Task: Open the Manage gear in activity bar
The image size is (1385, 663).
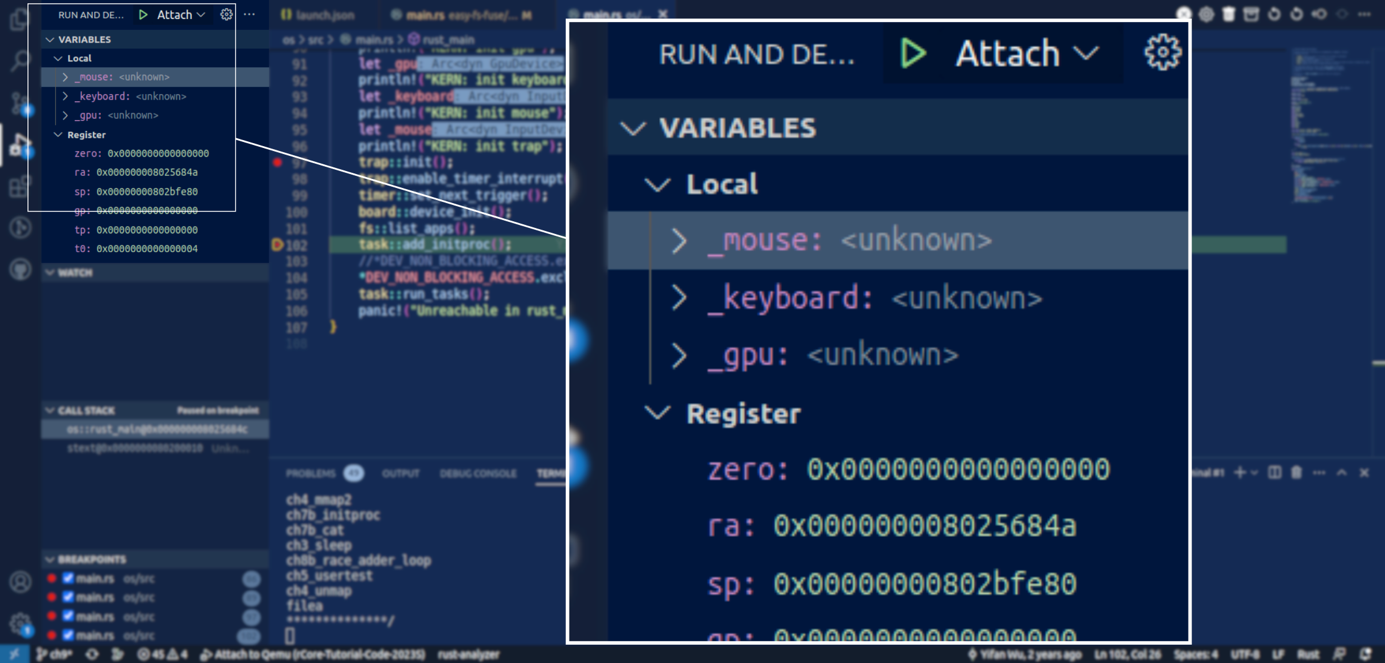Action: pos(19,624)
